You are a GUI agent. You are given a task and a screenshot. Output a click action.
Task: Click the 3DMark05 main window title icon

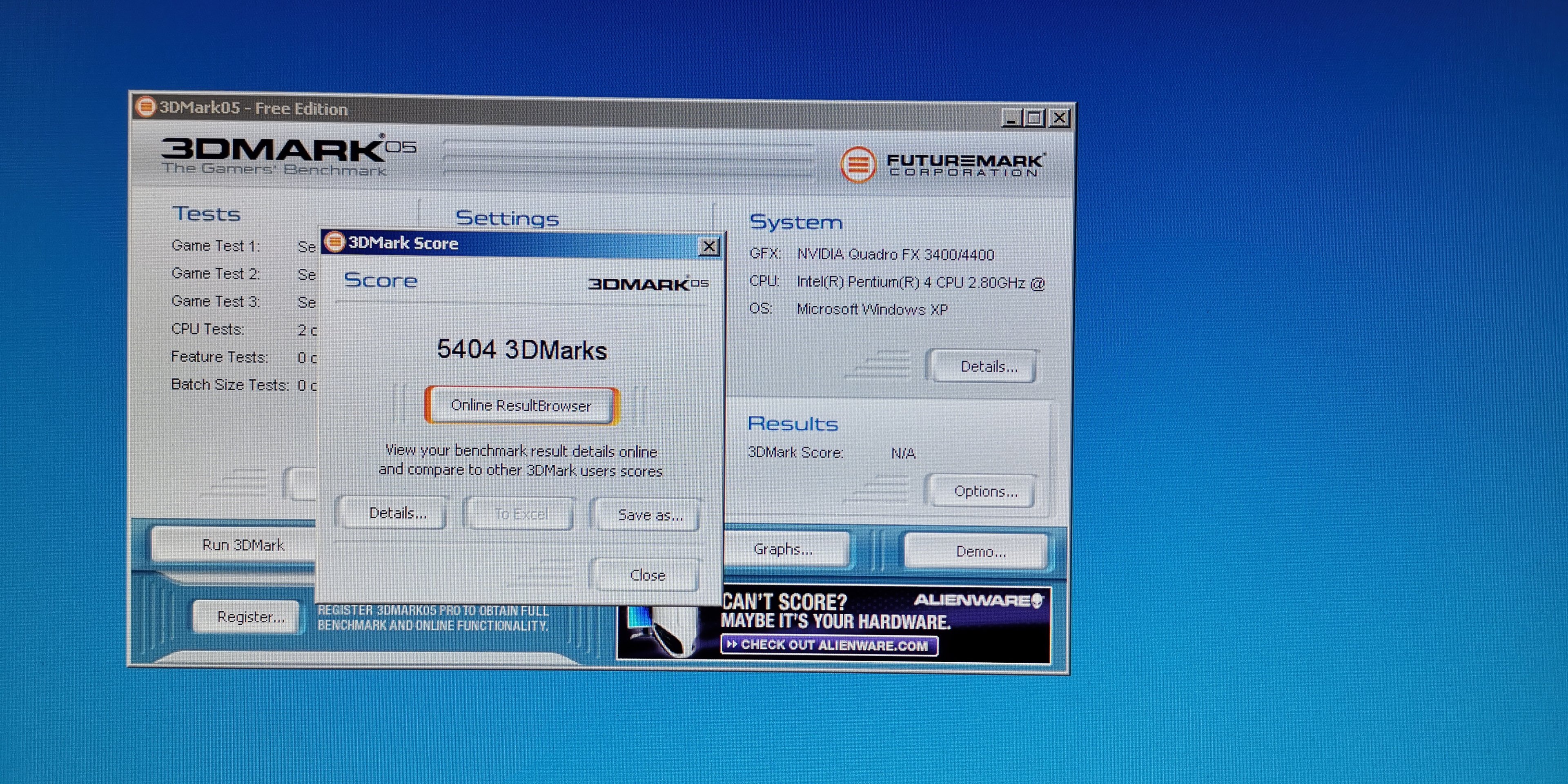pos(145,107)
